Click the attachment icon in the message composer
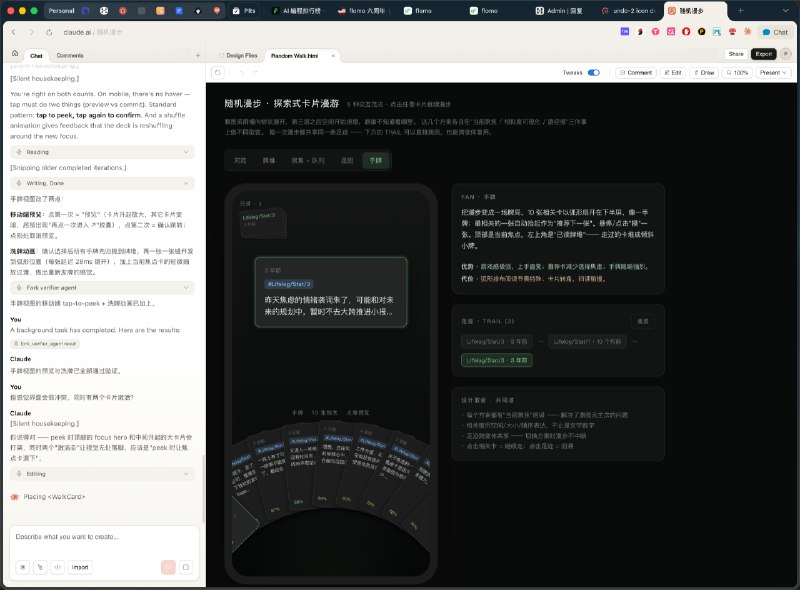 (40, 567)
